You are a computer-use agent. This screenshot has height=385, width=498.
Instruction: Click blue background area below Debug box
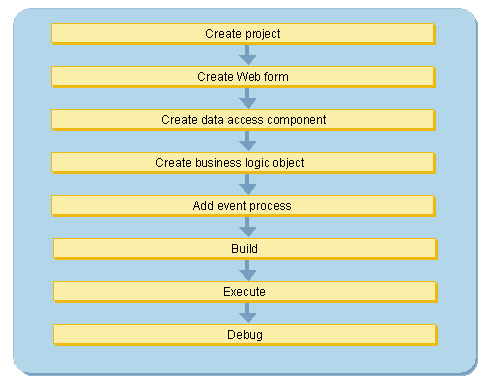(245, 358)
